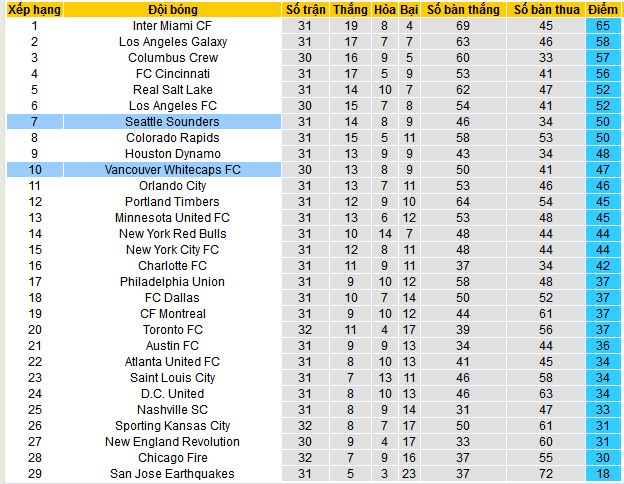The width and height of the screenshot is (624, 484).
Task: Open the Vancouver Whitecaps FC team entry
Action: [x=172, y=169]
